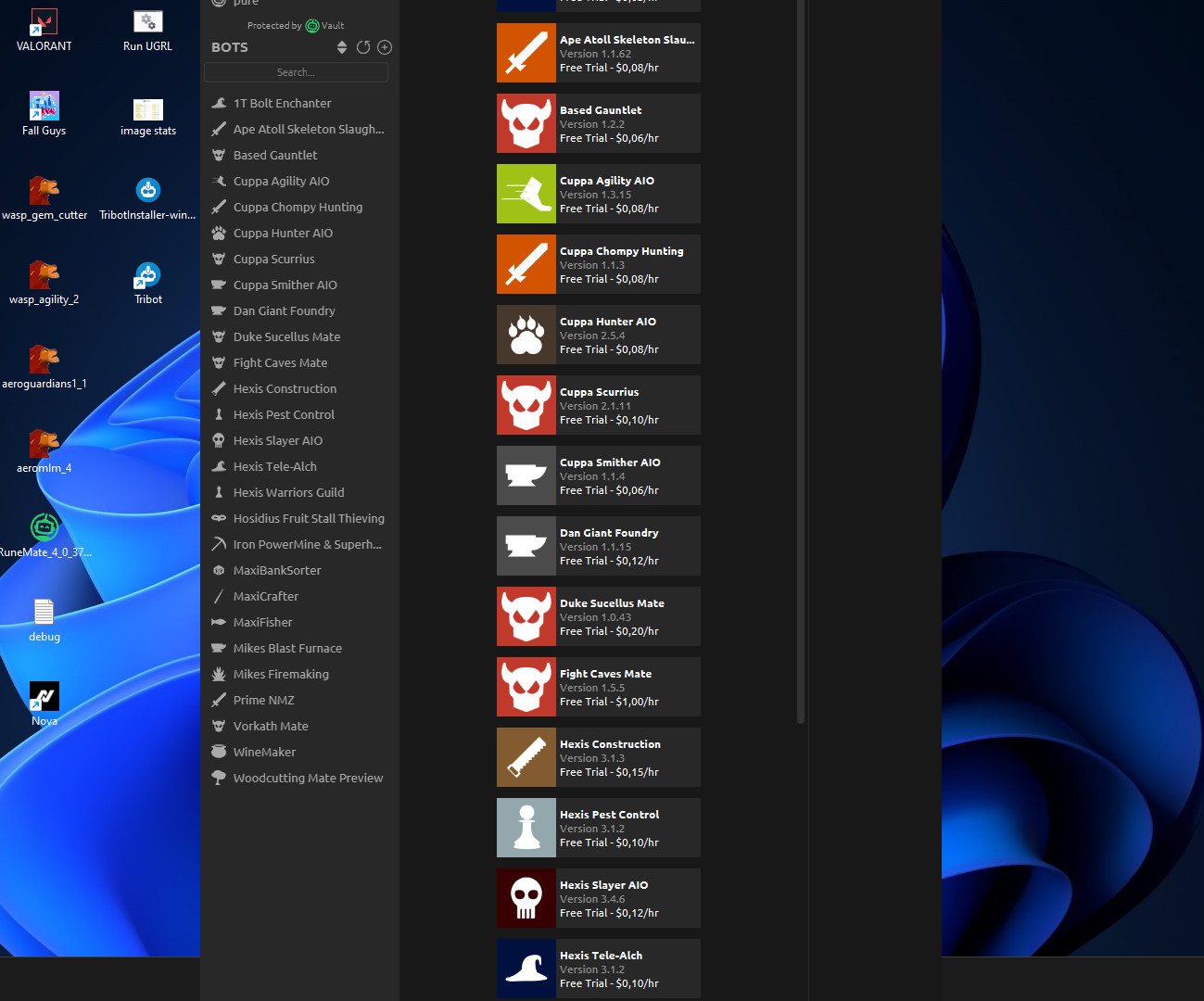Select Hosidius Fruit Stall Thieving bot

(x=299, y=518)
